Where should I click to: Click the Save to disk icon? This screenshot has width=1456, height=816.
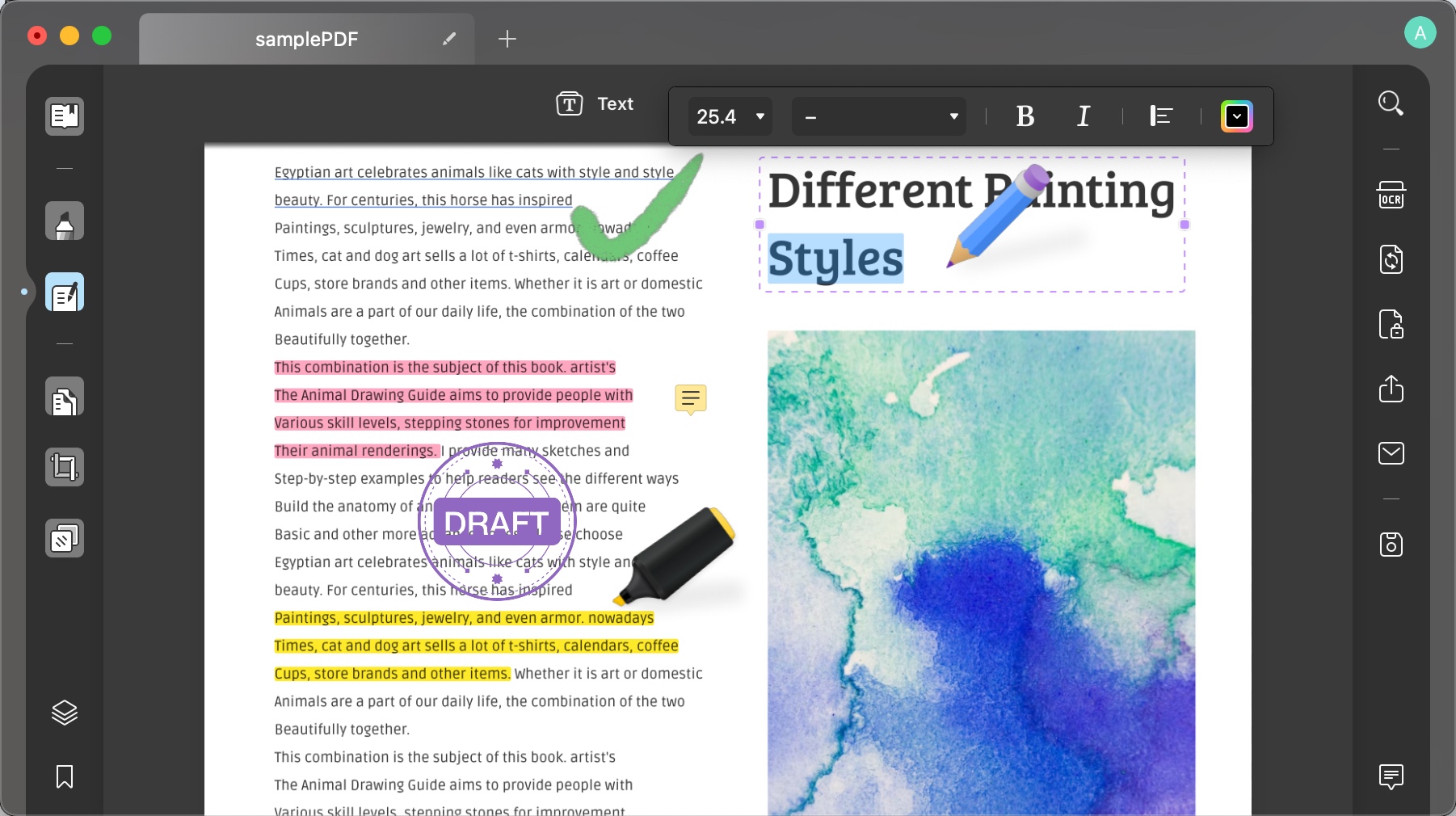click(x=1391, y=545)
